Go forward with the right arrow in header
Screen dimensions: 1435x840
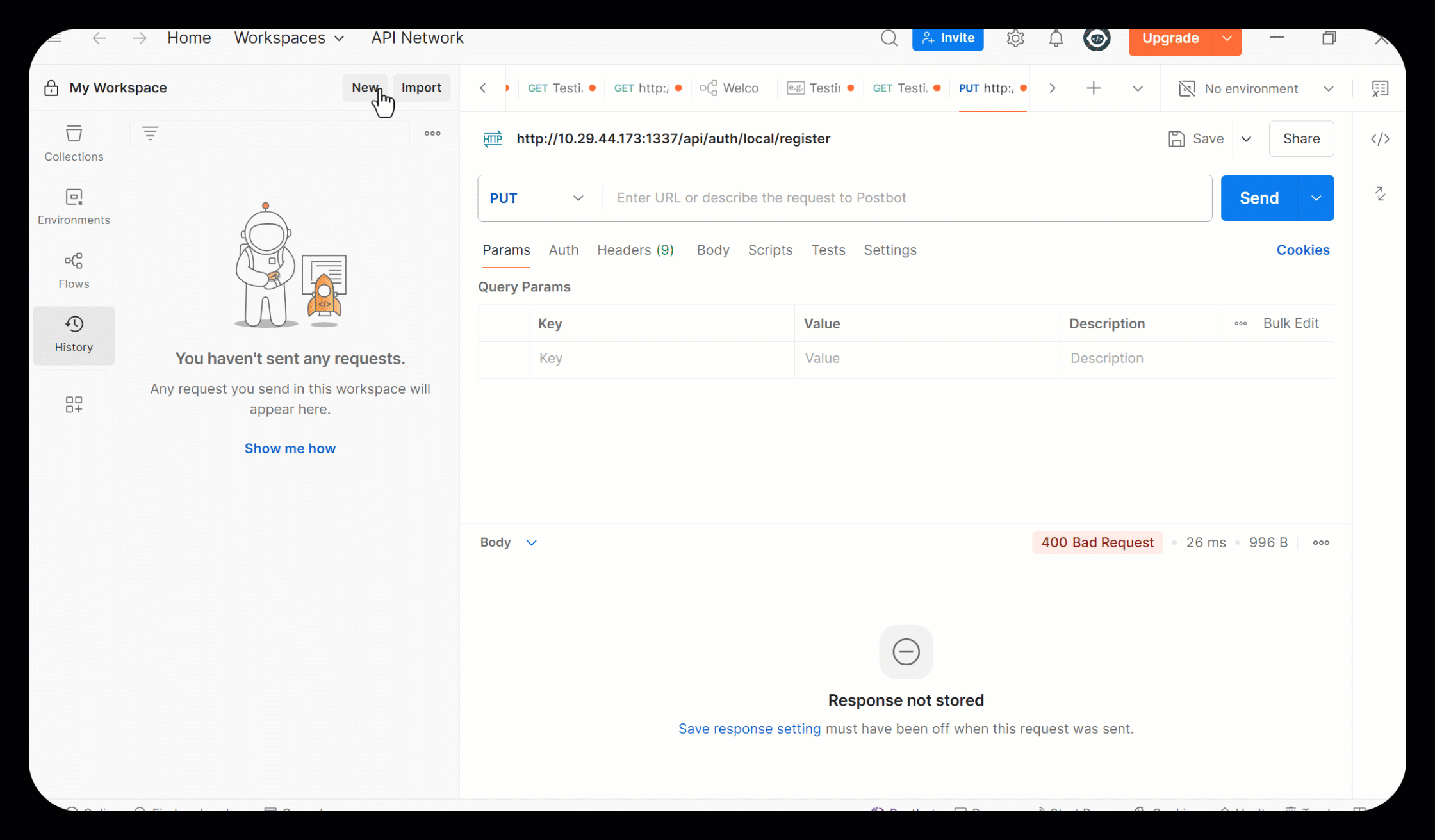139,38
